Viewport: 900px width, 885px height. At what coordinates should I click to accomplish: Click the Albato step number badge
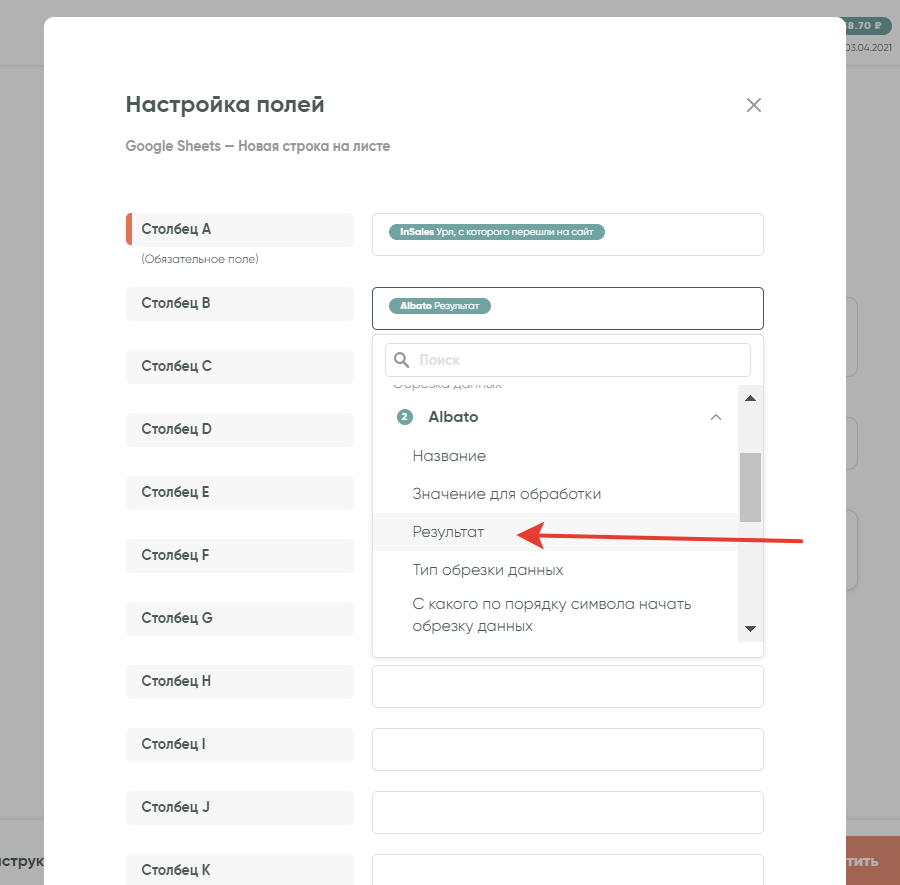tap(405, 417)
